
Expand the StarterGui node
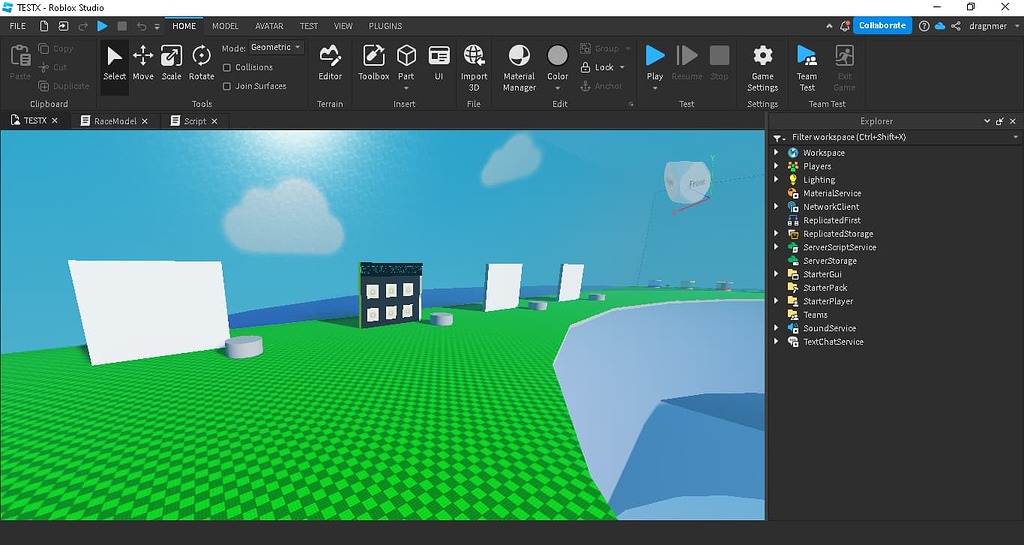point(776,274)
